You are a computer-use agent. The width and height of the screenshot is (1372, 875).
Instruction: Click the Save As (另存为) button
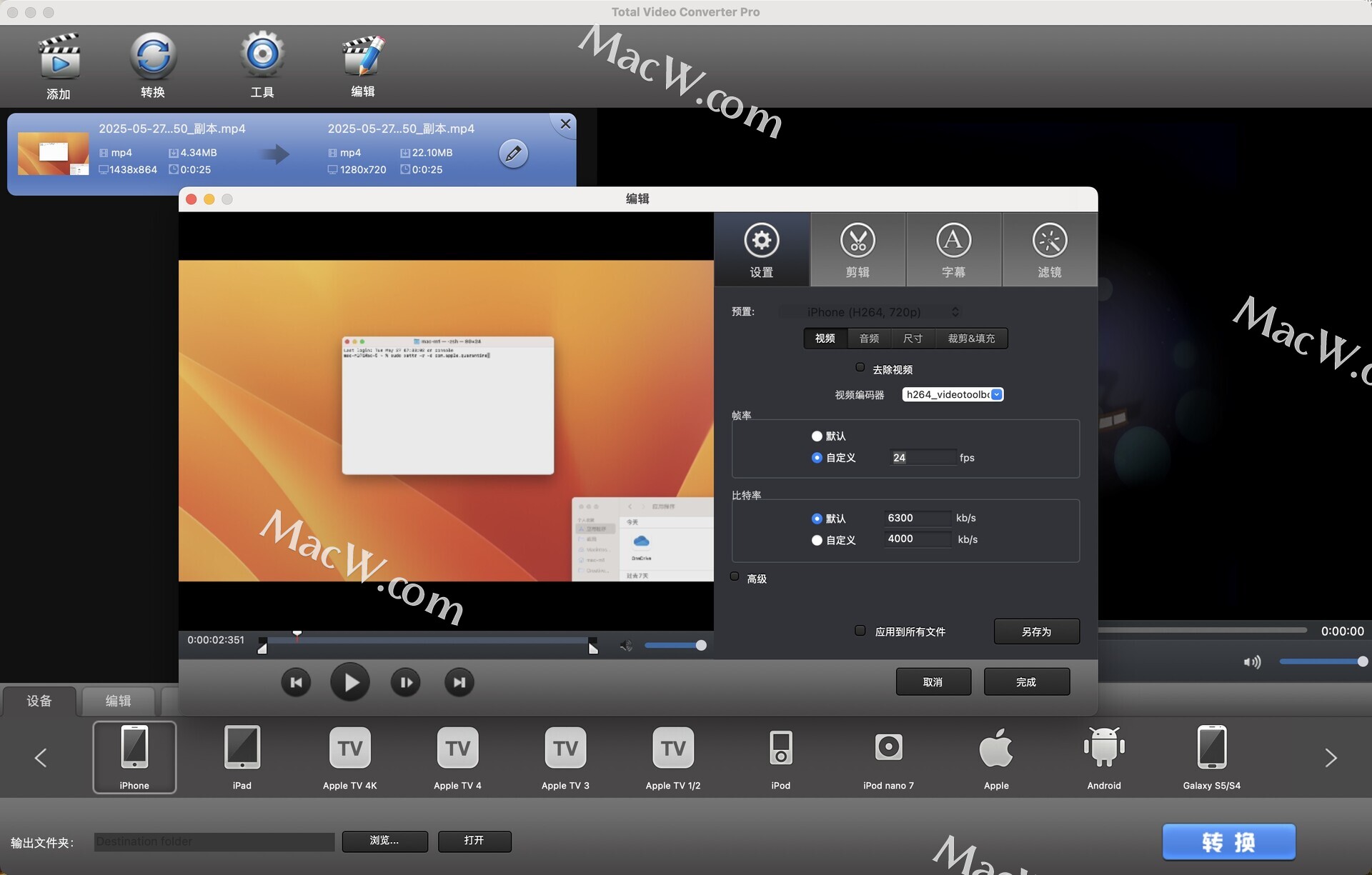pyautogui.click(x=1036, y=631)
